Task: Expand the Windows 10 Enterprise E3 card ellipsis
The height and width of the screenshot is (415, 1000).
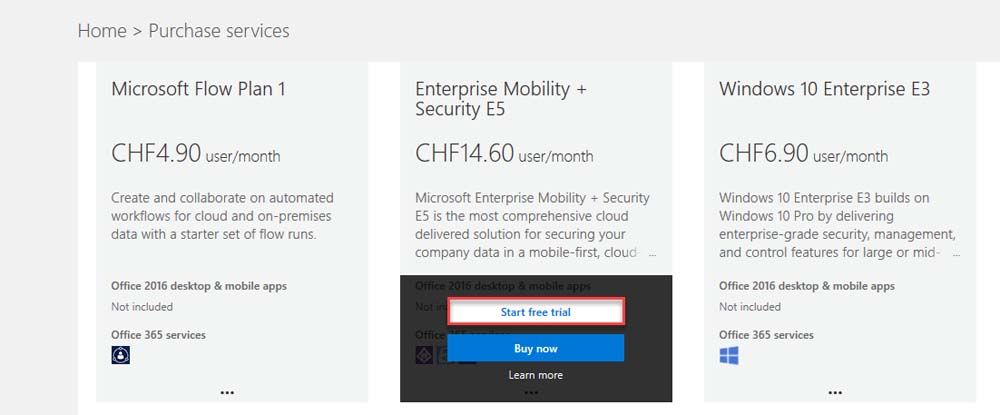Action: point(835,393)
